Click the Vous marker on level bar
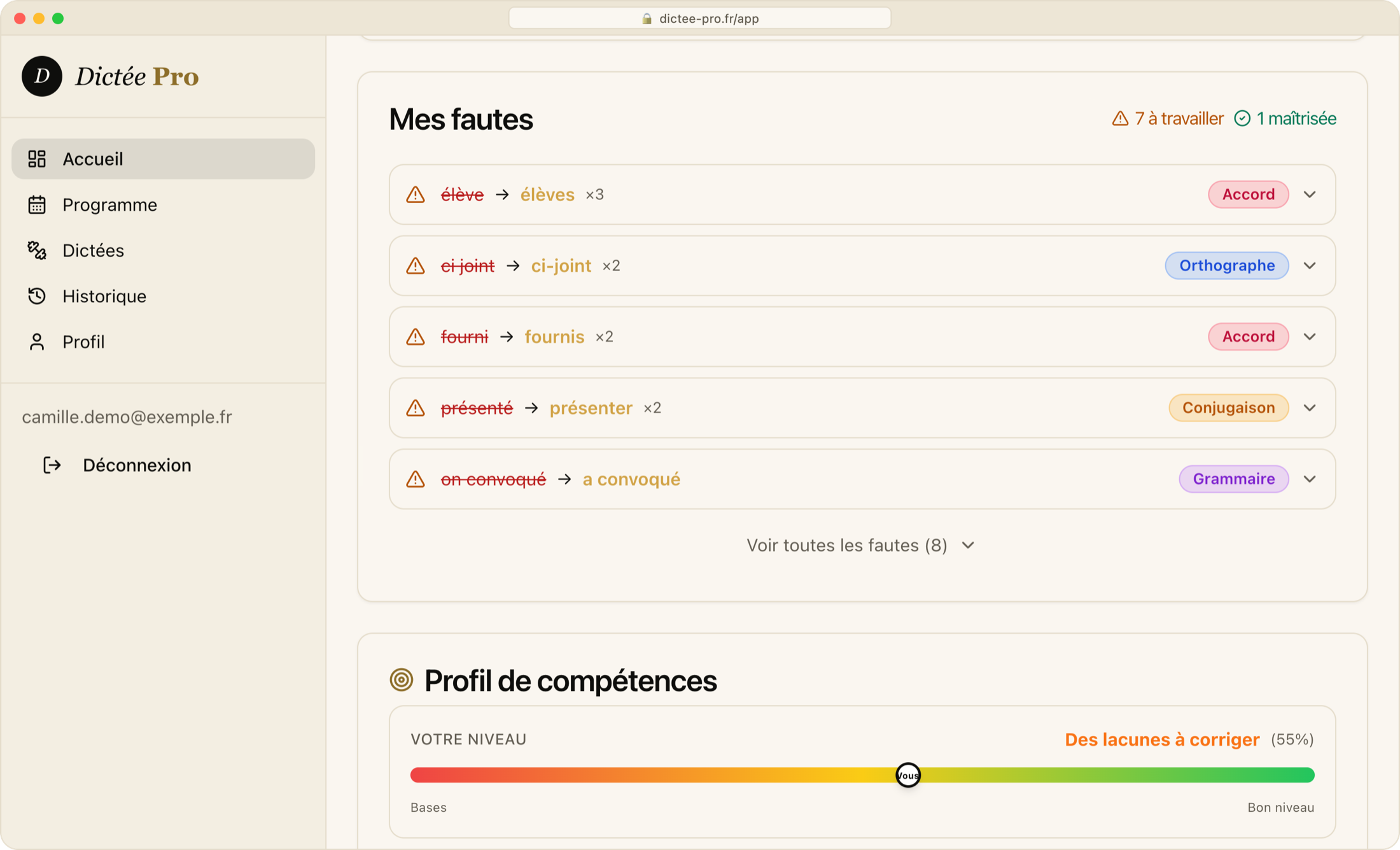The width and height of the screenshot is (1400, 850). pyautogui.click(x=908, y=775)
